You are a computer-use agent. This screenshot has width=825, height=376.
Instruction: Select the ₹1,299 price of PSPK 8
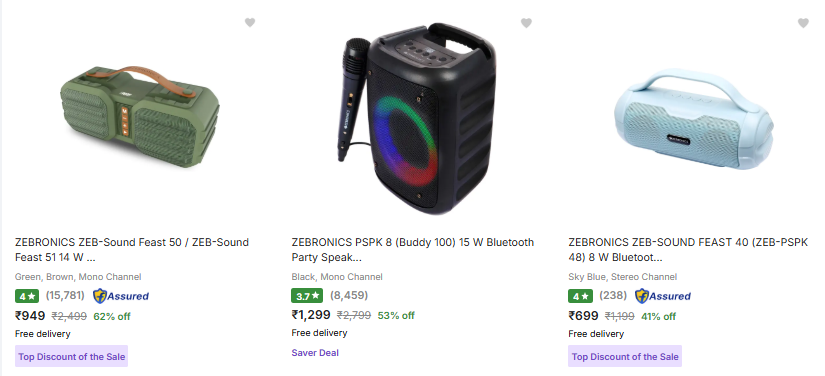point(311,315)
